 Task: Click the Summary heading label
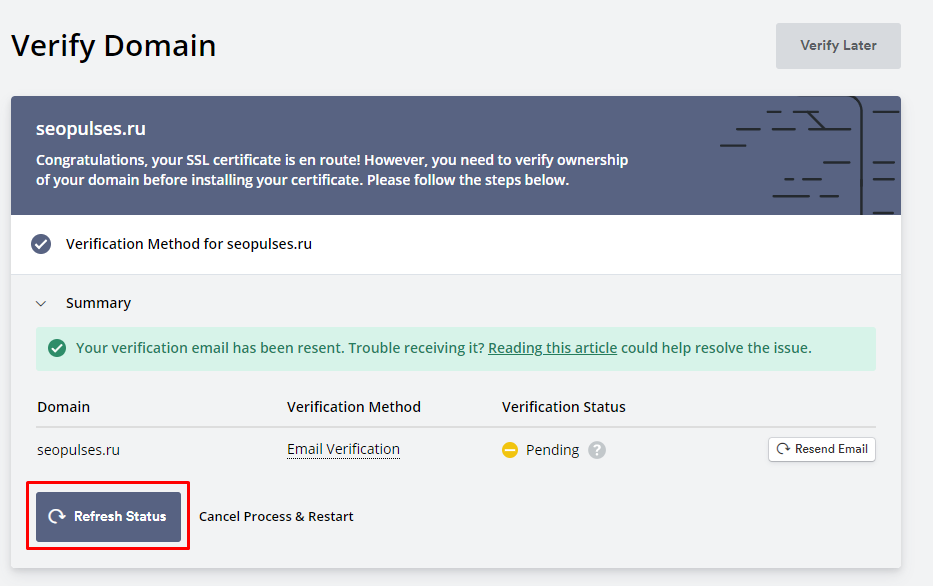point(98,303)
